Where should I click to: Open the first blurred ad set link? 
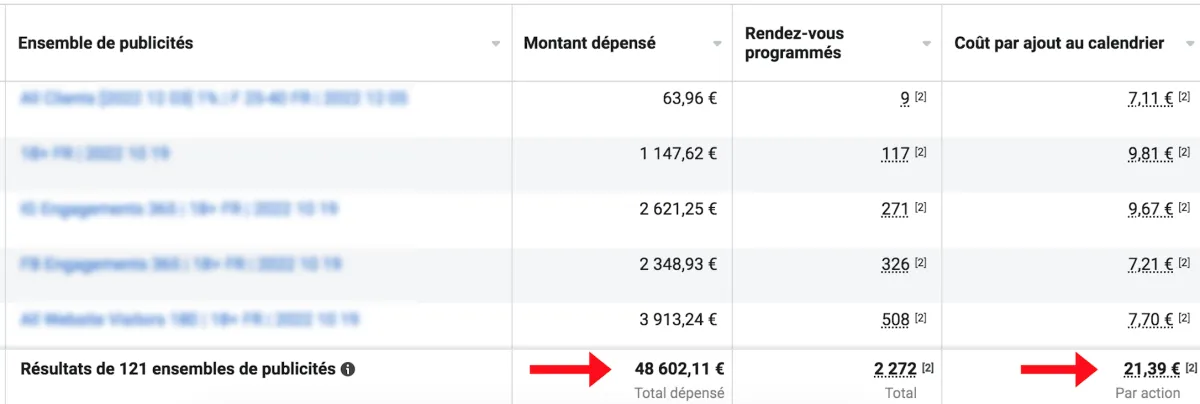213,98
